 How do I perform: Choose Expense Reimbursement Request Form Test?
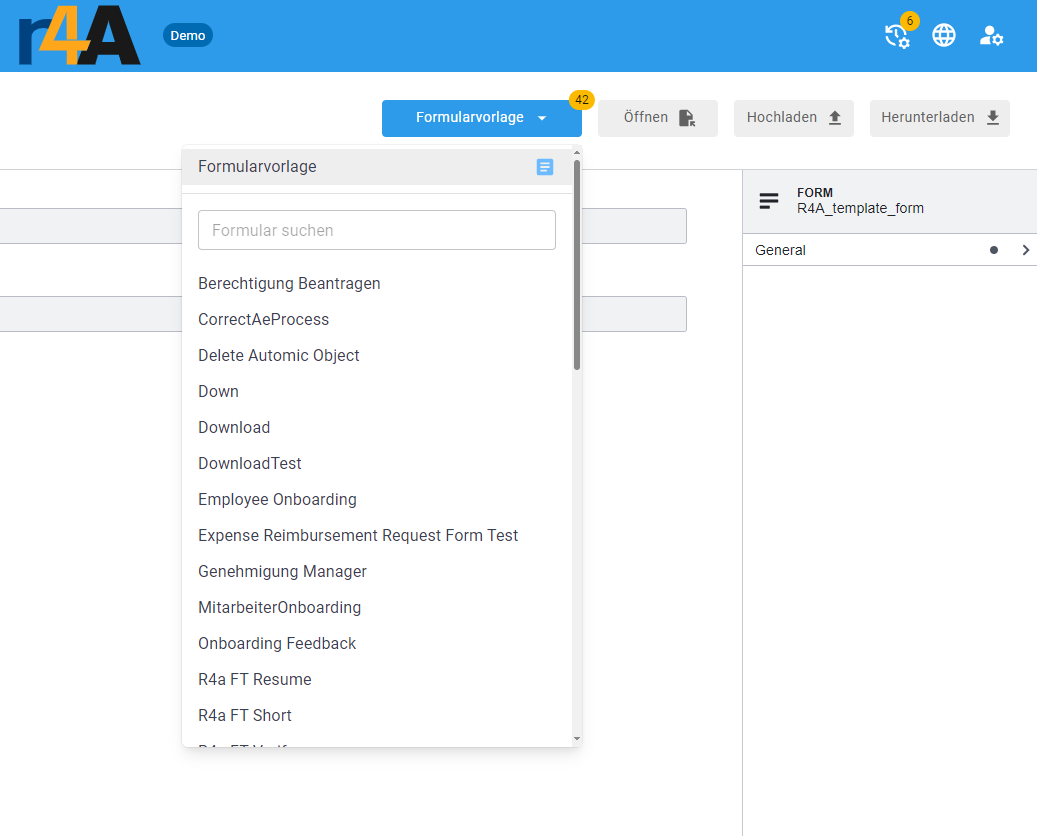[x=358, y=535]
